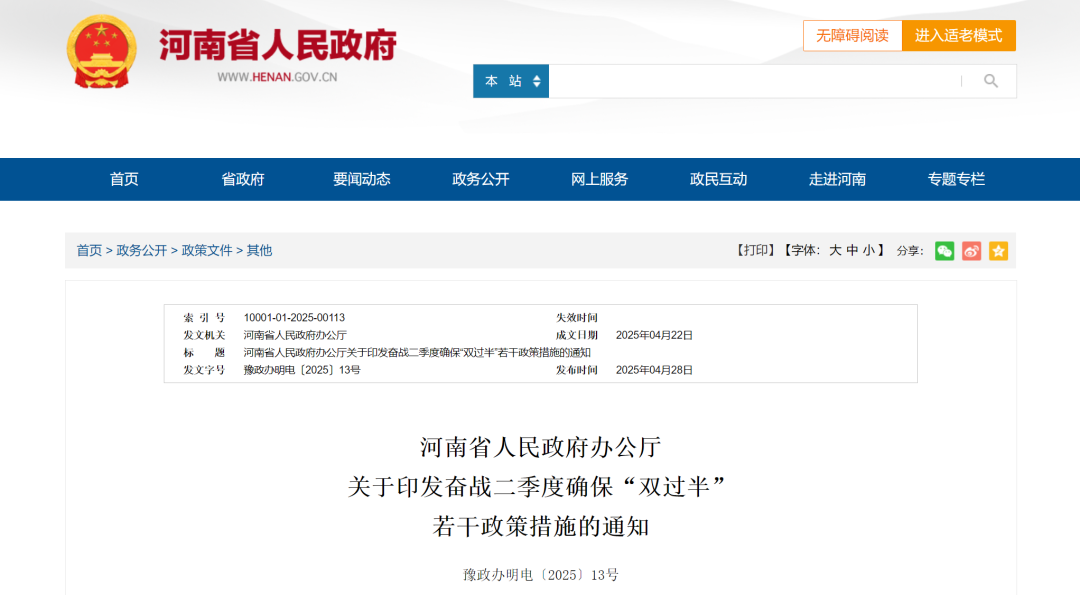
Task: Click the 无障碍阅读 button
Action: 853,36
